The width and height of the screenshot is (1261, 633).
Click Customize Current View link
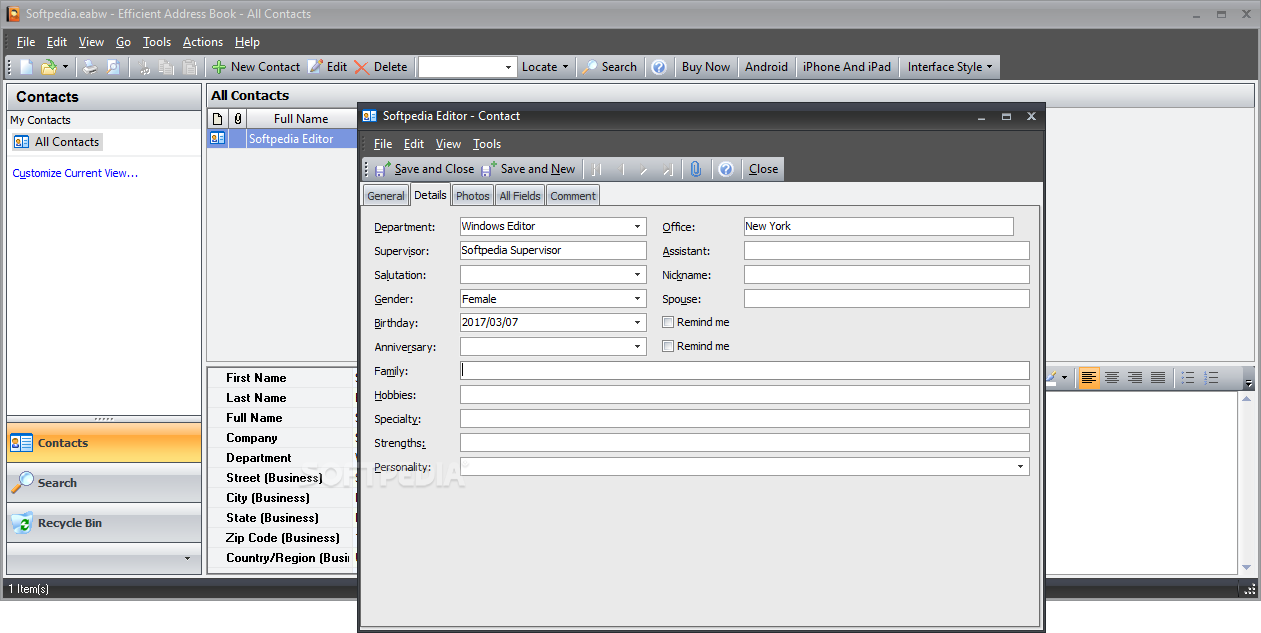pos(76,173)
